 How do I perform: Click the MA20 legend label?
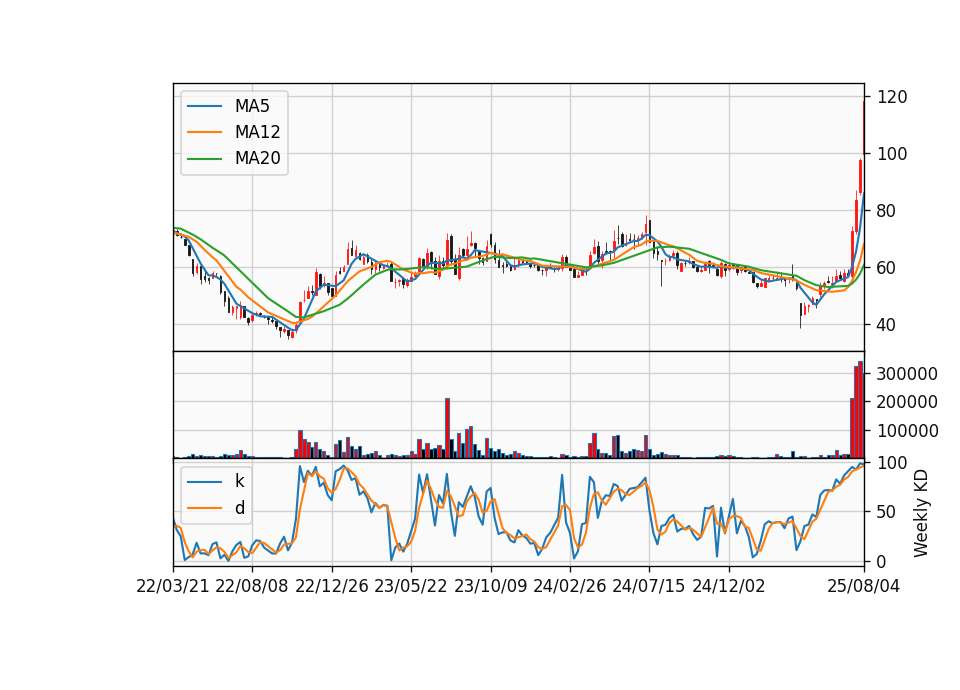(x=257, y=158)
